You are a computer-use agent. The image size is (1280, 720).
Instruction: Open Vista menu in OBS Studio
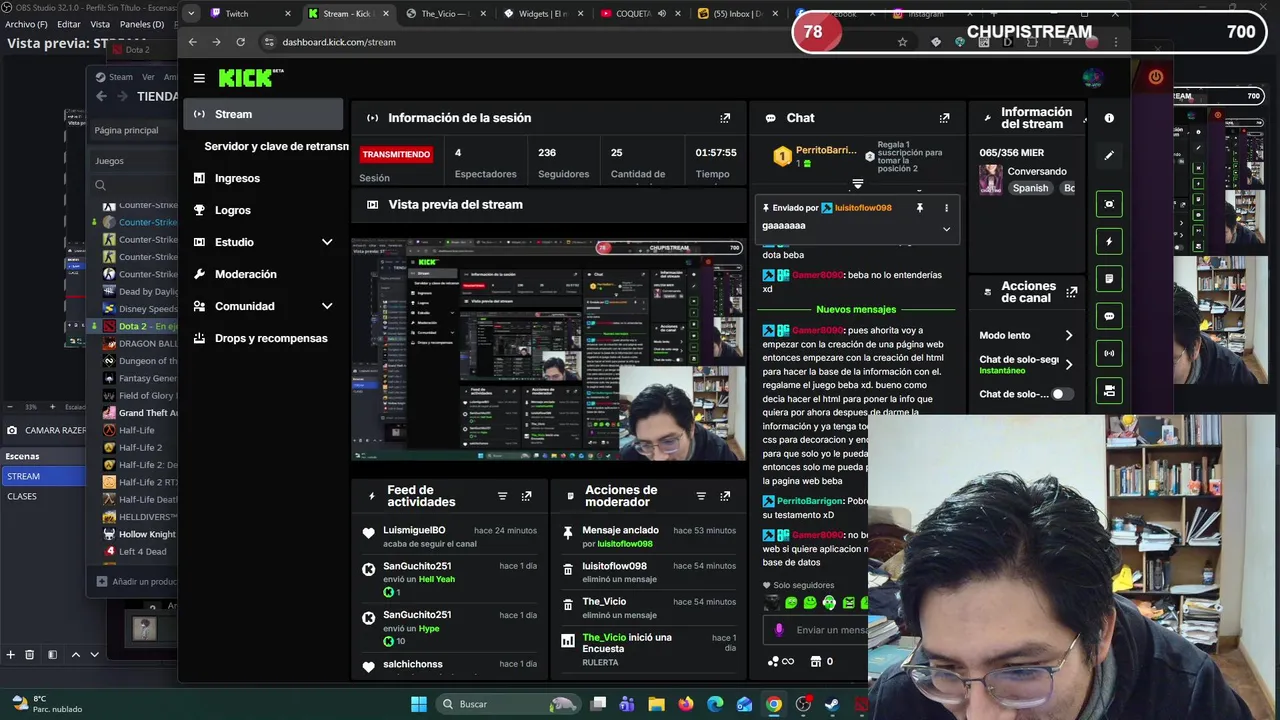[x=100, y=24]
